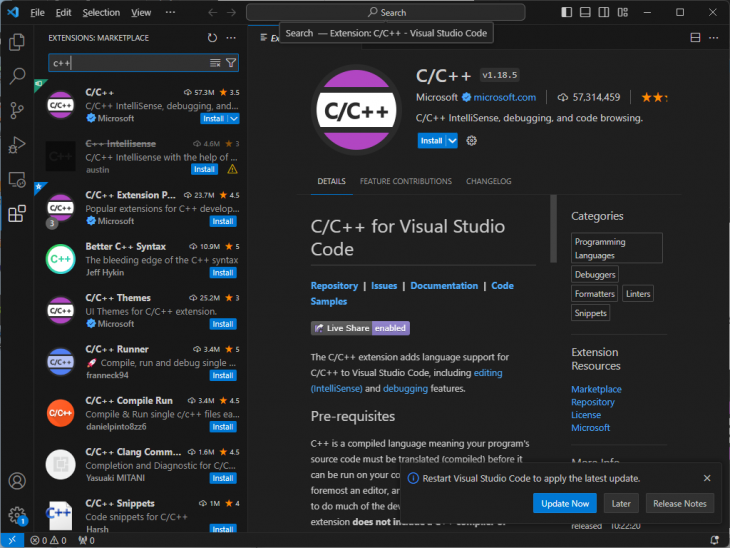This screenshot has height=548, width=730.
Task: Open the Documentation link
Action: 444,285
